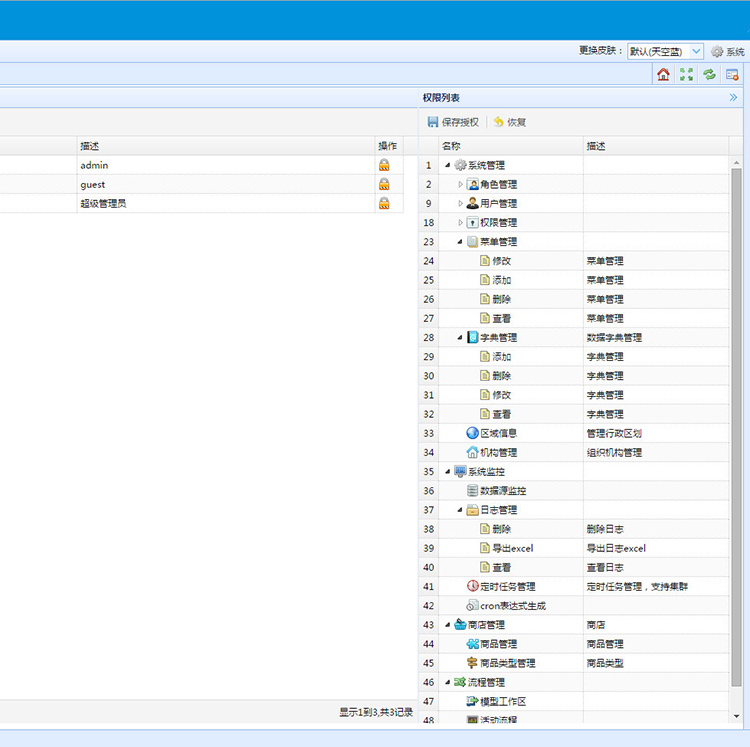Click the 恢复 undo arrow icon

point(499,122)
